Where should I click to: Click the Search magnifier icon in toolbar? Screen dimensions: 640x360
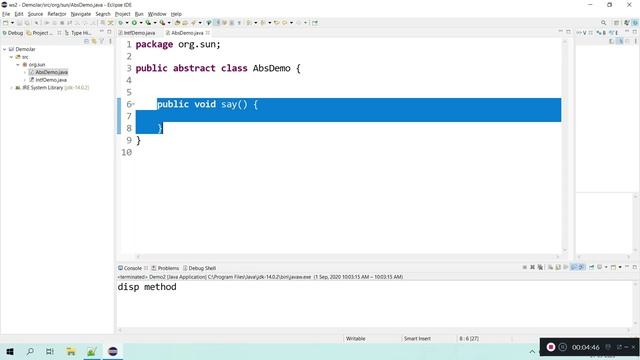pyautogui.click(x=603, y=23)
